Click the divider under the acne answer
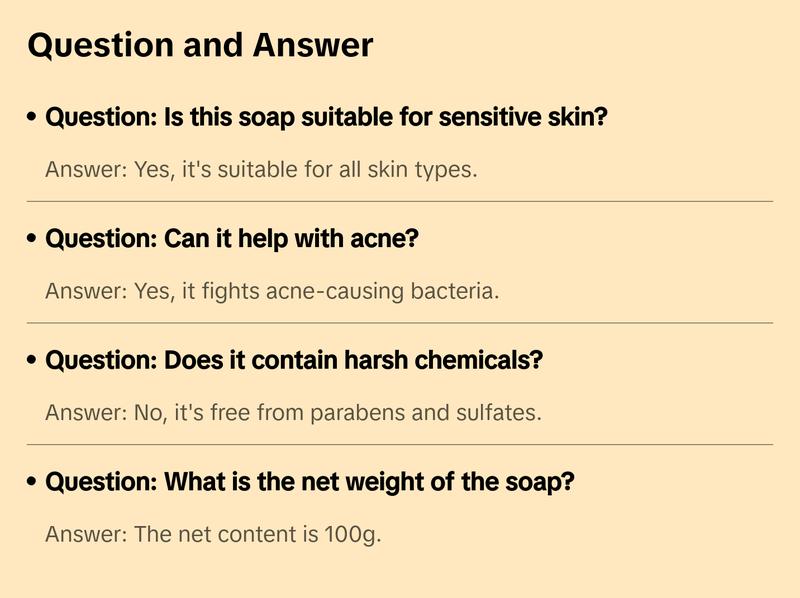This screenshot has height=598, width=800. 400,323
